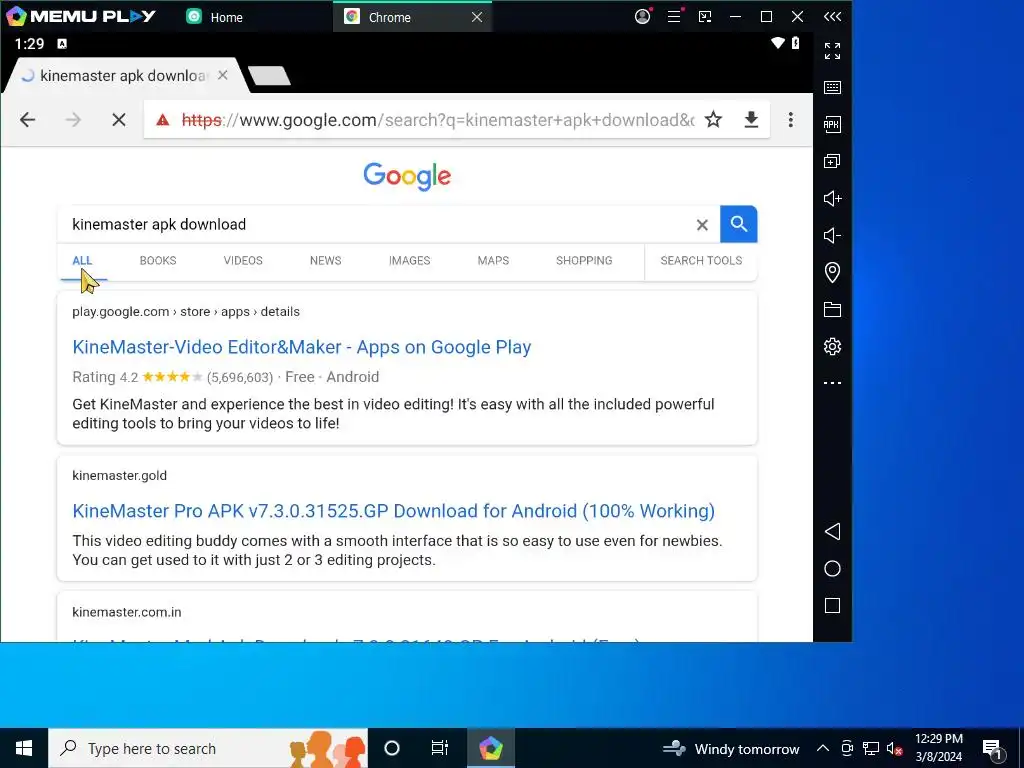Click the Chrome address bar URL
Screen dimensions: 1024x768
click(438, 120)
